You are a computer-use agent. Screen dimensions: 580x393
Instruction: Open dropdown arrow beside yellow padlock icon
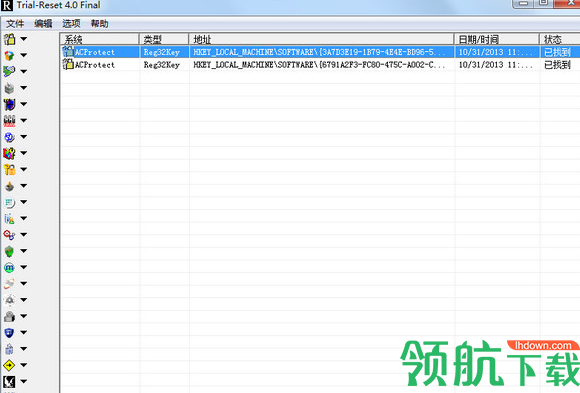click(x=23, y=39)
